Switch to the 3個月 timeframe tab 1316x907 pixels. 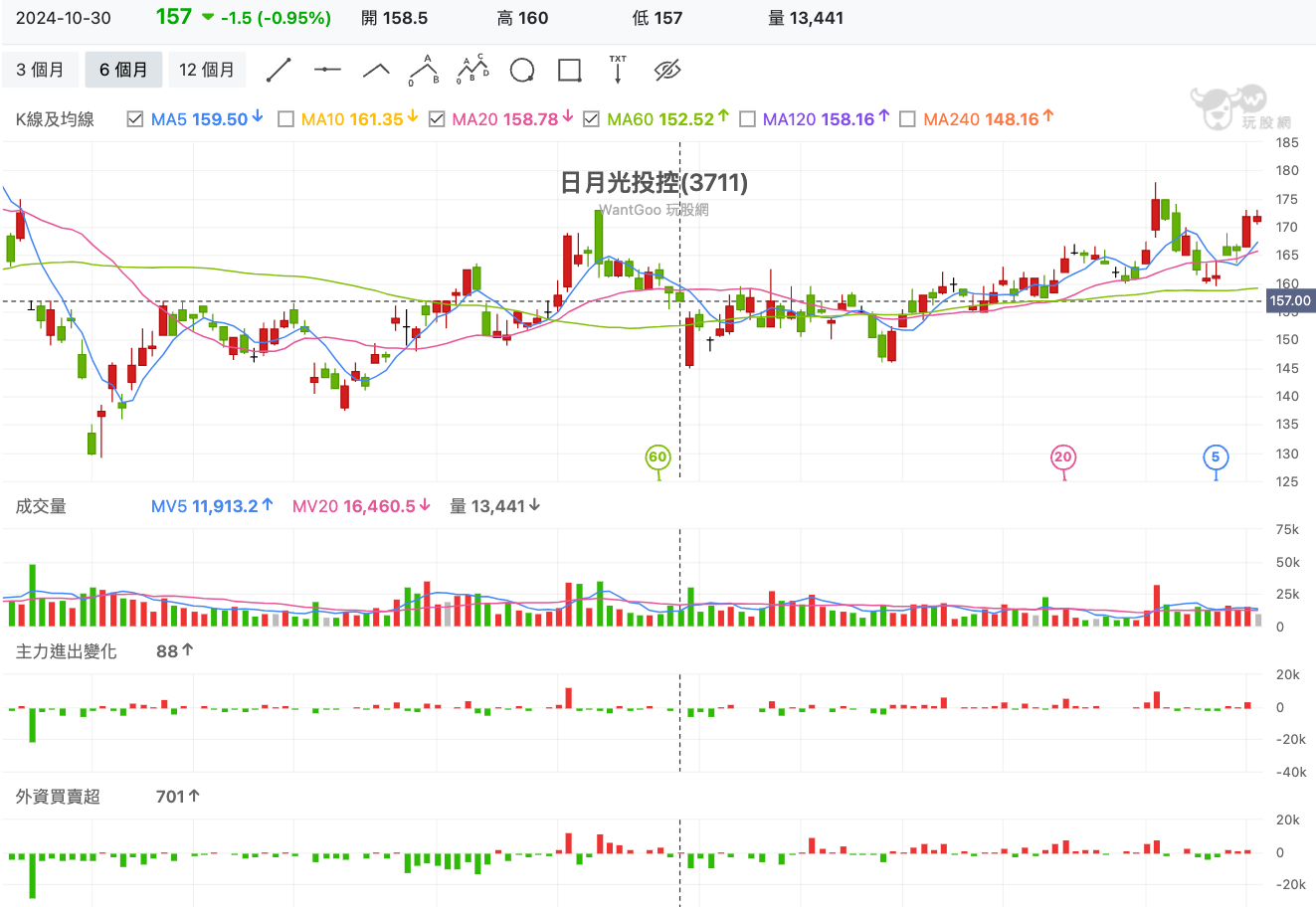38,70
